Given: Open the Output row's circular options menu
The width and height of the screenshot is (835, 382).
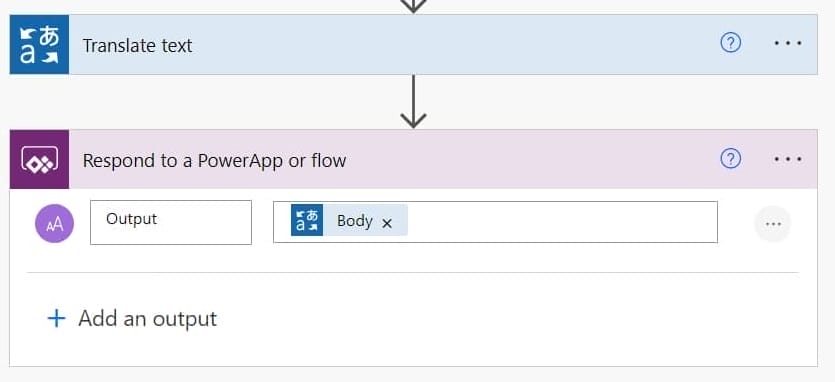Looking at the screenshot, I should 773,224.
